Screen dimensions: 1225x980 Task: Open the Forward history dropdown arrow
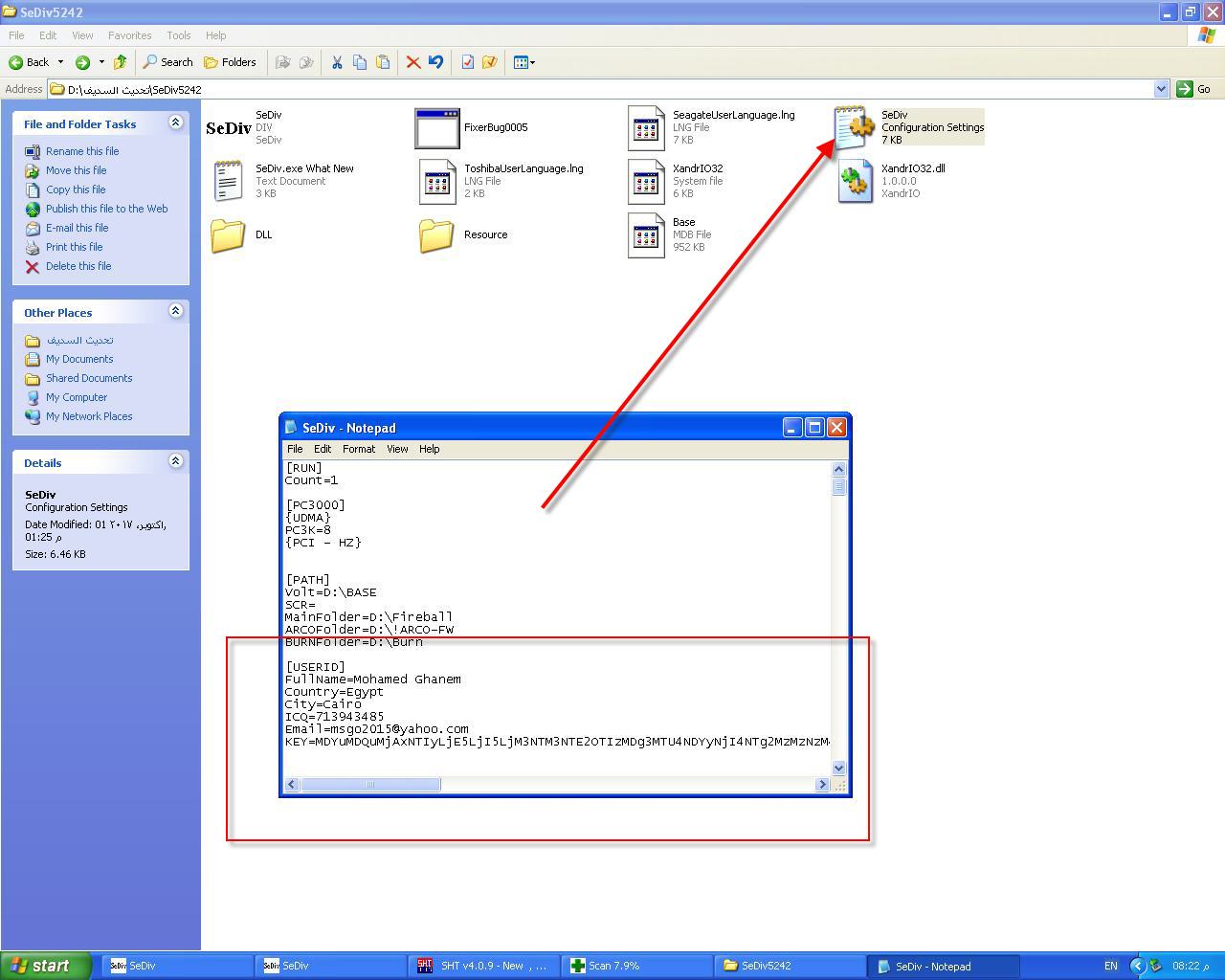(101, 62)
